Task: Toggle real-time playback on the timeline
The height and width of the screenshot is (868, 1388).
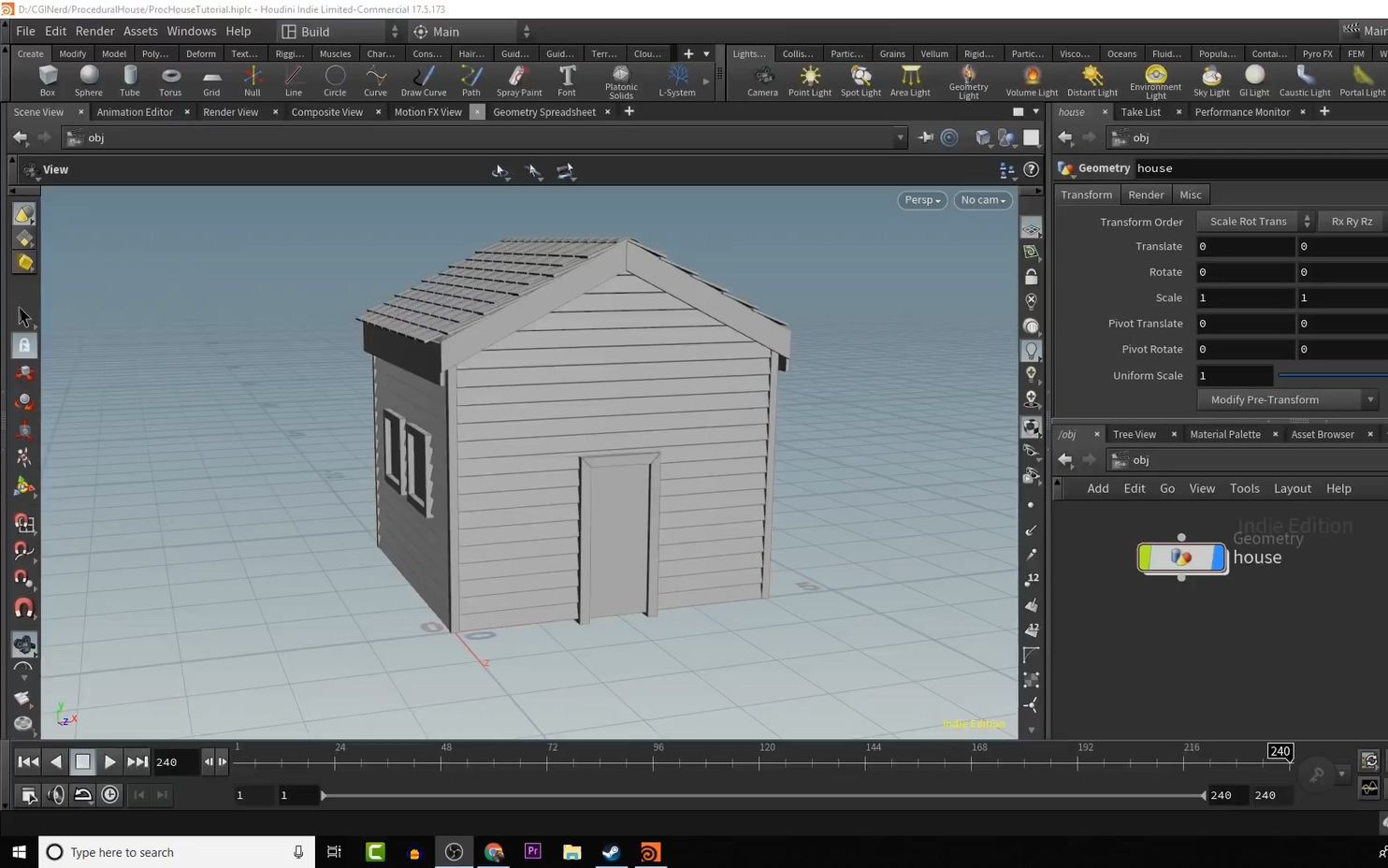Action: click(110, 794)
